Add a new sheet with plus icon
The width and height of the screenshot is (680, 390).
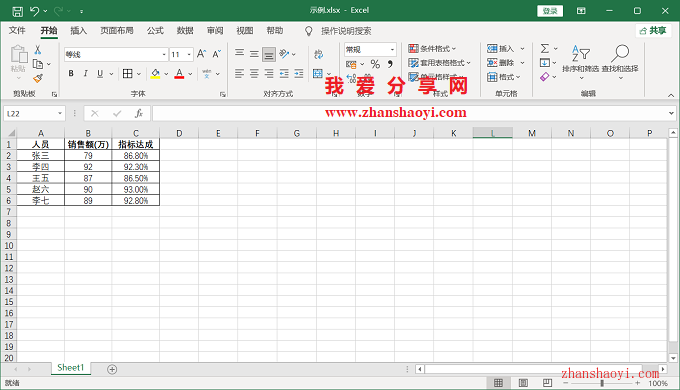coord(112,370)
